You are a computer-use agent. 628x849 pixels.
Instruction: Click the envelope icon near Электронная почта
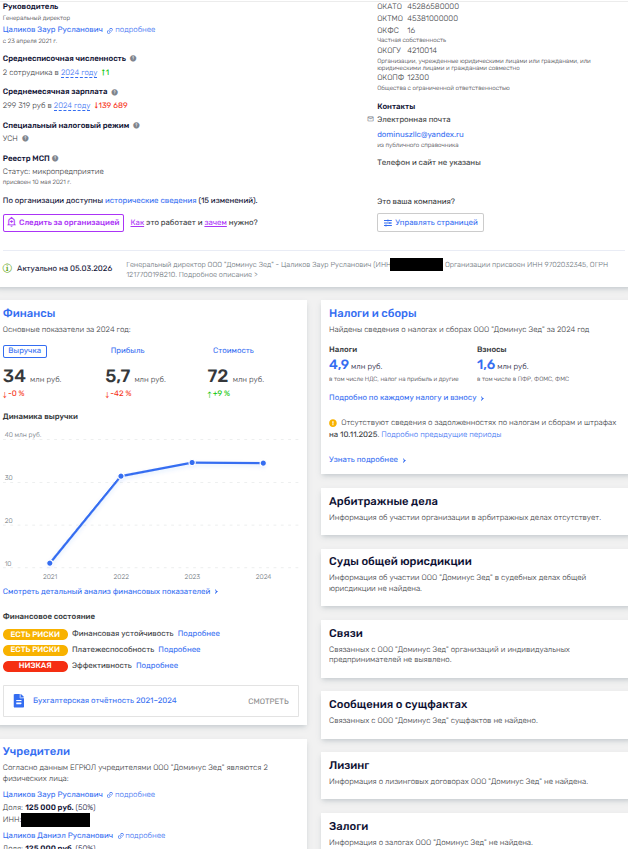click(370, 119)
